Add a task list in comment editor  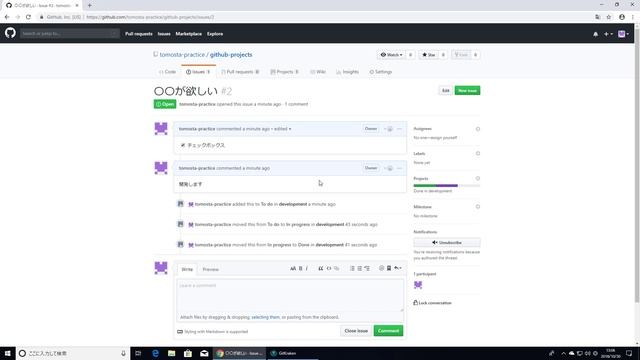[367, 268]
